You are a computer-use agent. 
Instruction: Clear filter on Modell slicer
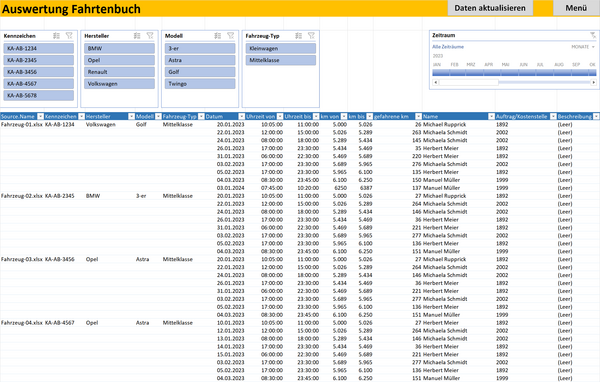pos(231,36)
